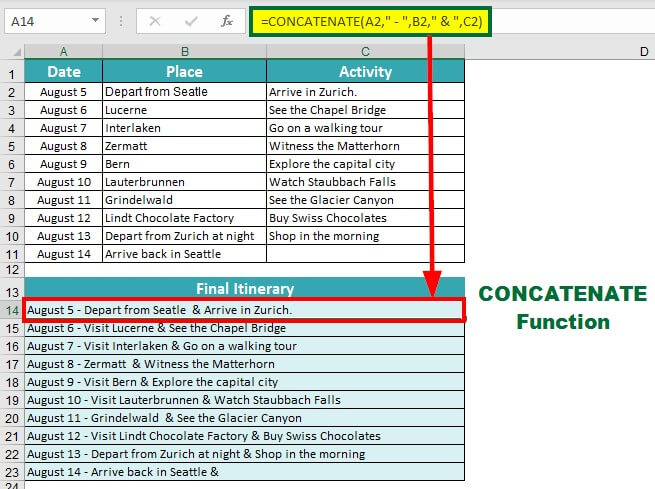
Task: Select the Zermatt place cell
Action: (185, 146)
